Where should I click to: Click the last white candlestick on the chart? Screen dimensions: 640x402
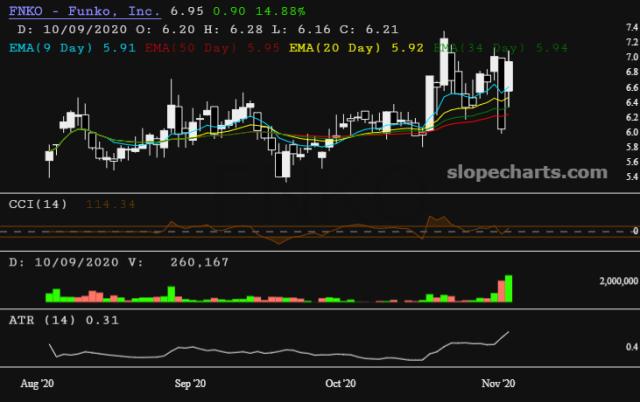click(509, 75)
